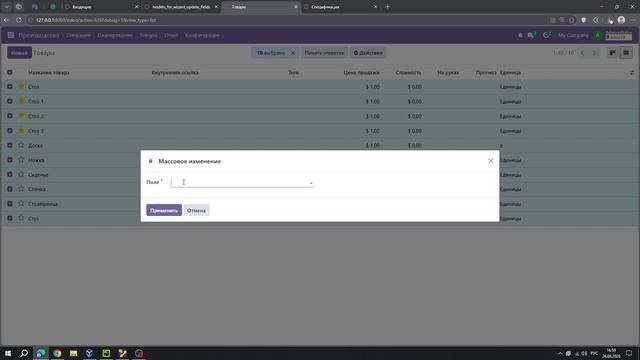Screen dimensions: 640x360
Task: Clear the 10 выбрано selection with X
Action: click(293, 53)
